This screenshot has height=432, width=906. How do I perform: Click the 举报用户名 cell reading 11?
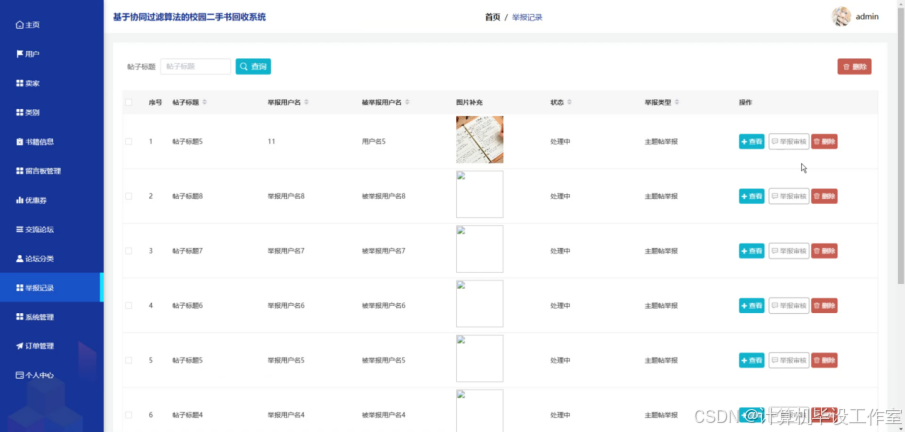271,141
